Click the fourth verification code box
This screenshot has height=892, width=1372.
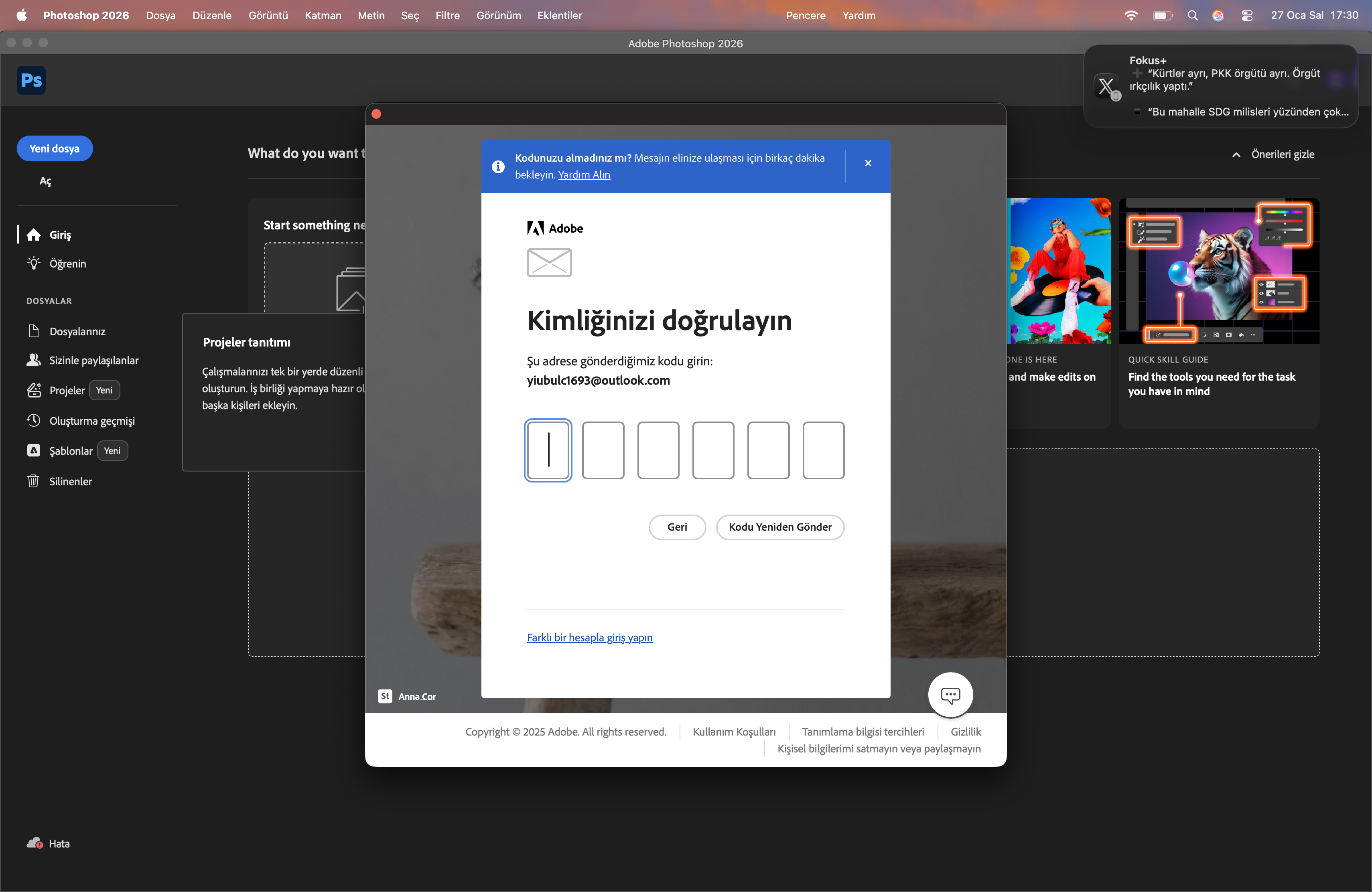714,450
